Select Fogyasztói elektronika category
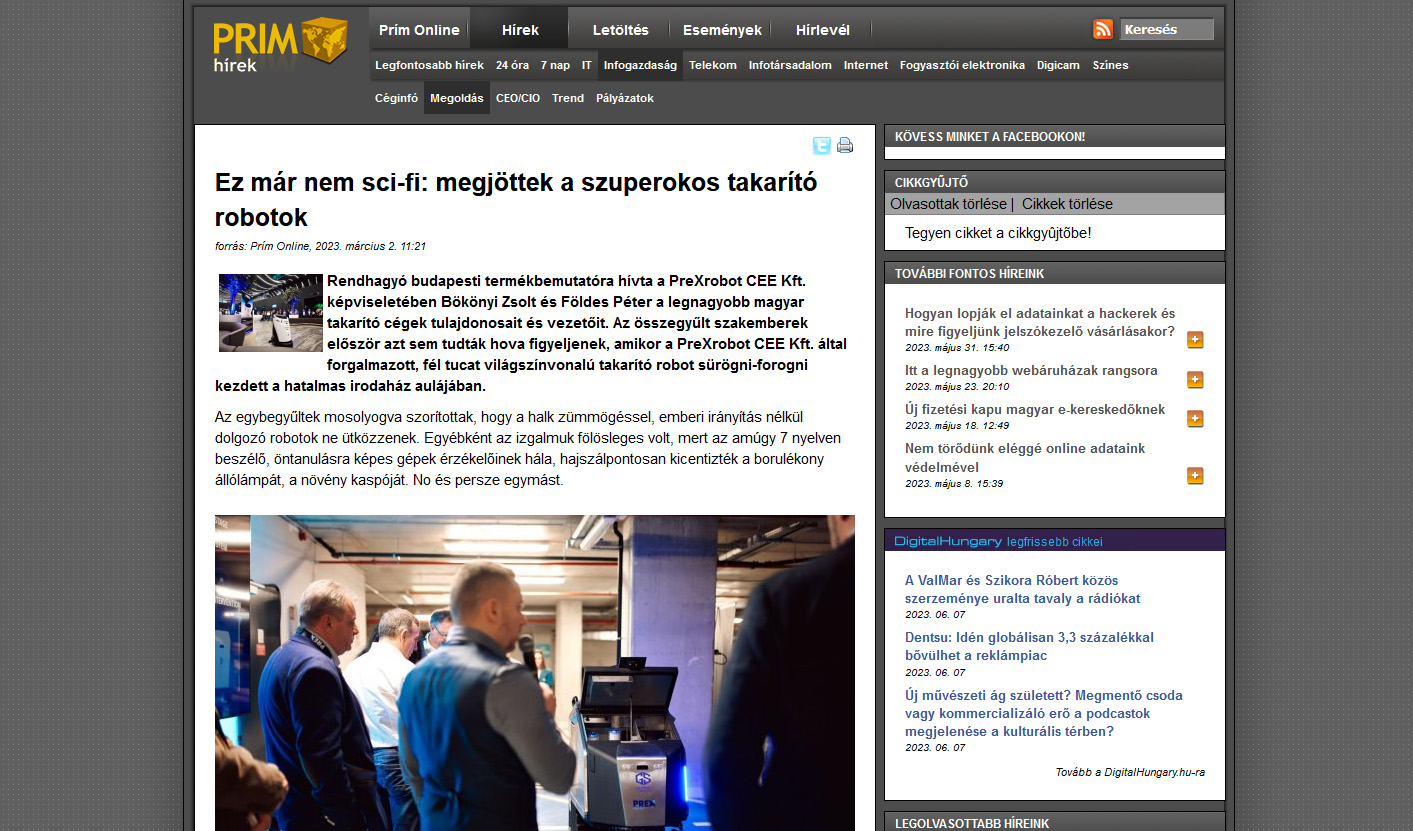This screenshot has height=831, width=1413. (x=962, y=65)
